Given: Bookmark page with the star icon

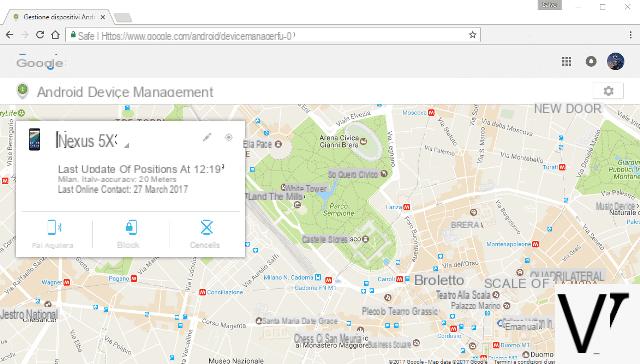Looking at the screenshot, I should (x=472, y=35).
